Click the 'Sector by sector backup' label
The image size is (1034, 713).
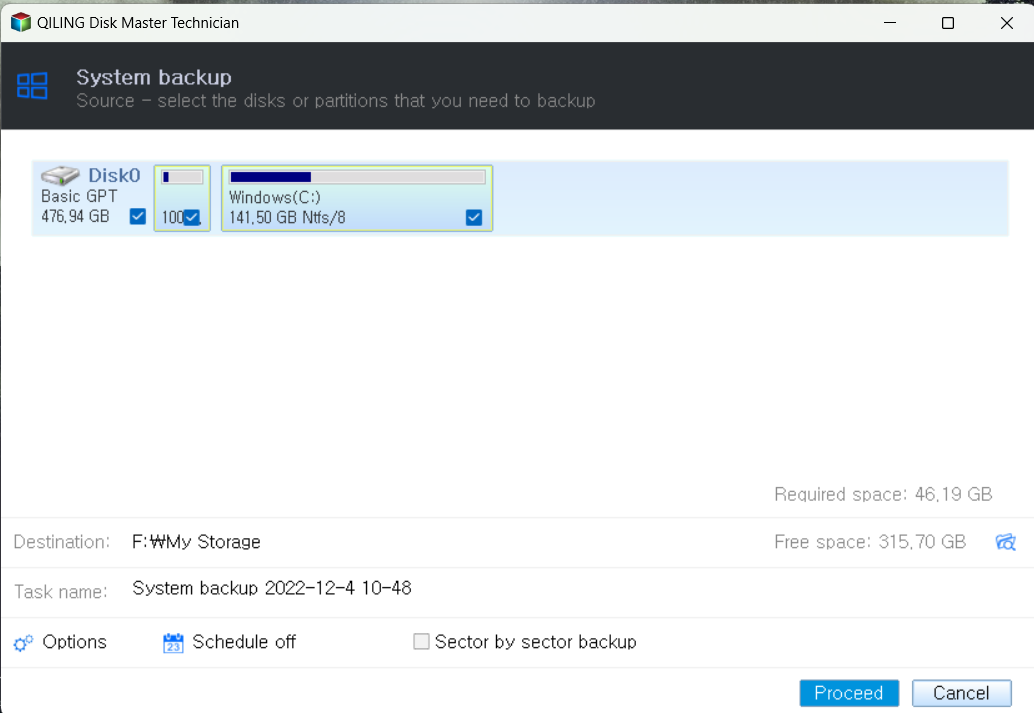click(535, 642)
